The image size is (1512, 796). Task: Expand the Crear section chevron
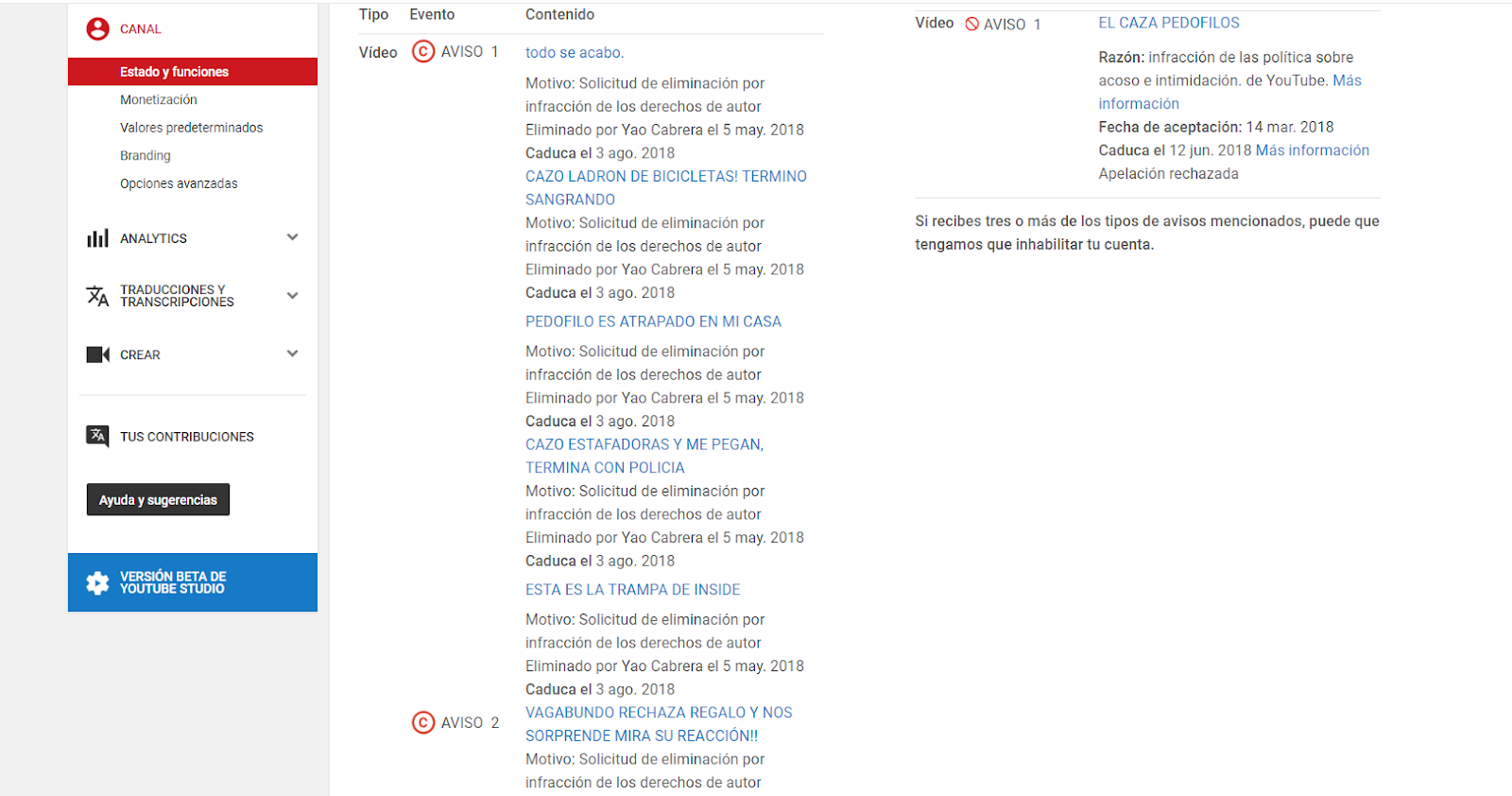pos(292,354)
